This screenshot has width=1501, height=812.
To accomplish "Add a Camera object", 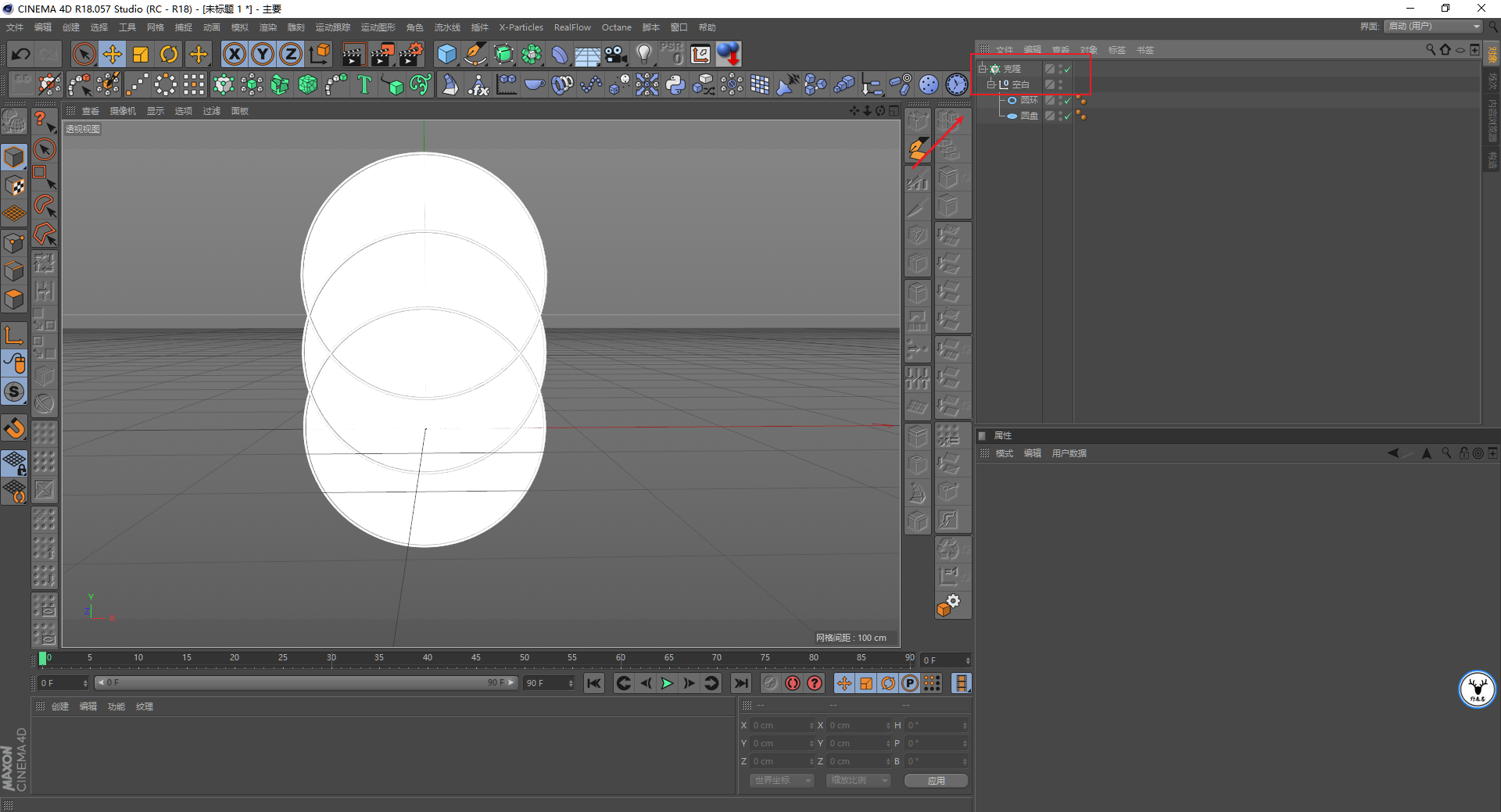I will [x=616, y=54].
